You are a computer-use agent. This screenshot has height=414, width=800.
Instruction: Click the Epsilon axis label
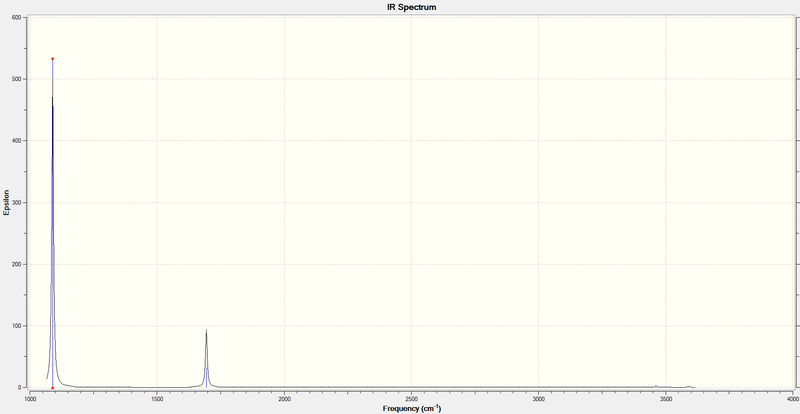[6, 203]
